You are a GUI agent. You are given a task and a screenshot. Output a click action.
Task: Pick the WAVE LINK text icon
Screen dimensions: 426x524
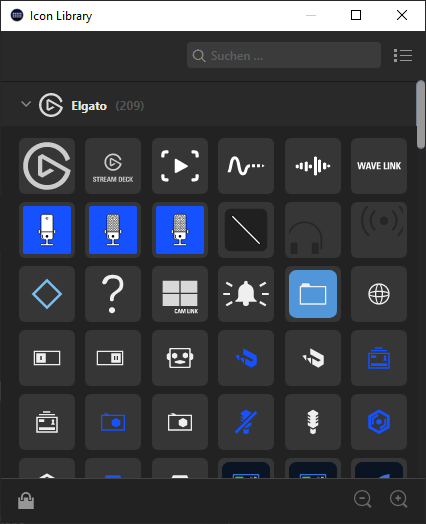point(379,166)
